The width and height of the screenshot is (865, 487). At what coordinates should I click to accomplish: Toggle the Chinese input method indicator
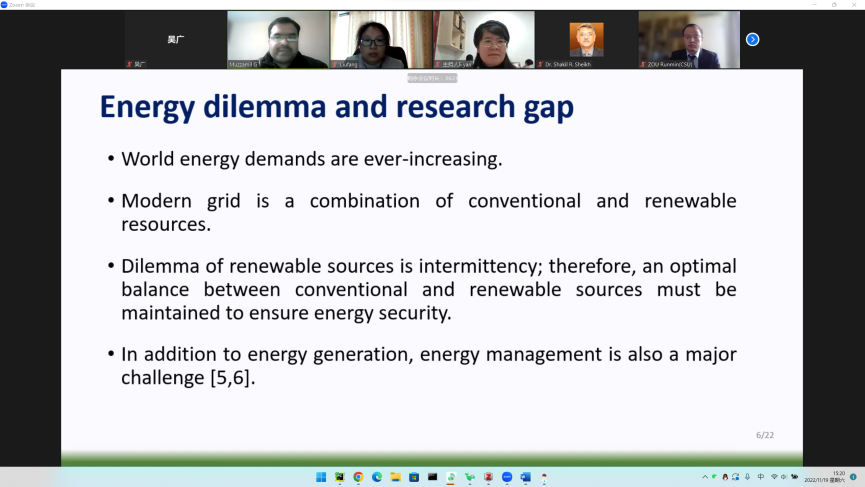(x=761, y=477)
